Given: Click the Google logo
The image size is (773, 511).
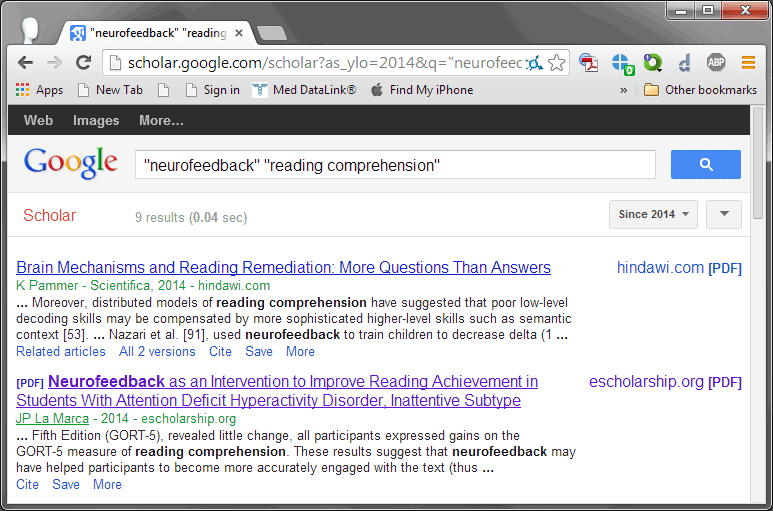Looking at the screenshot, I should 70,163.
